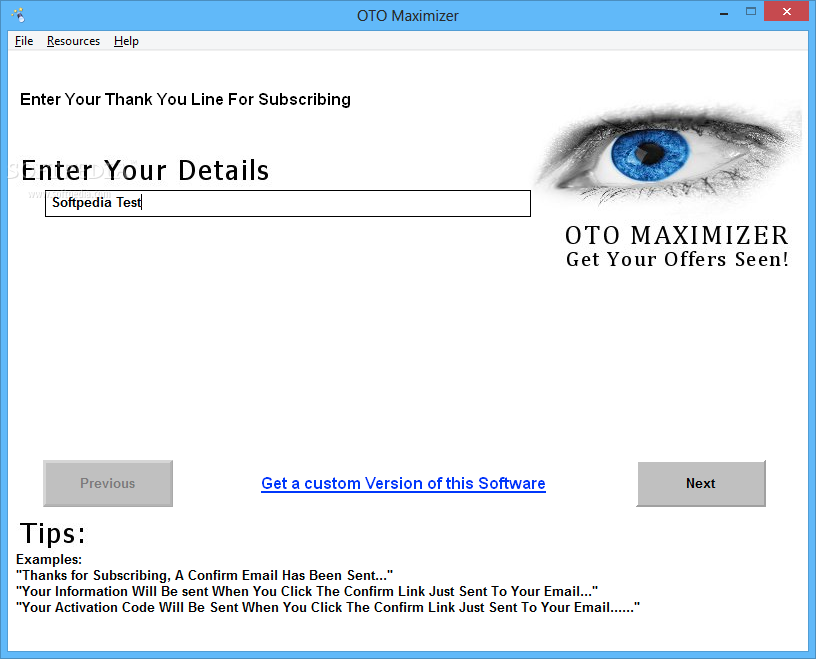Image resolution: width=816 pixels, height=659 pixels.
Task: Select the 'Thanks for Subscribing' example line
Action: coord(205,575)
